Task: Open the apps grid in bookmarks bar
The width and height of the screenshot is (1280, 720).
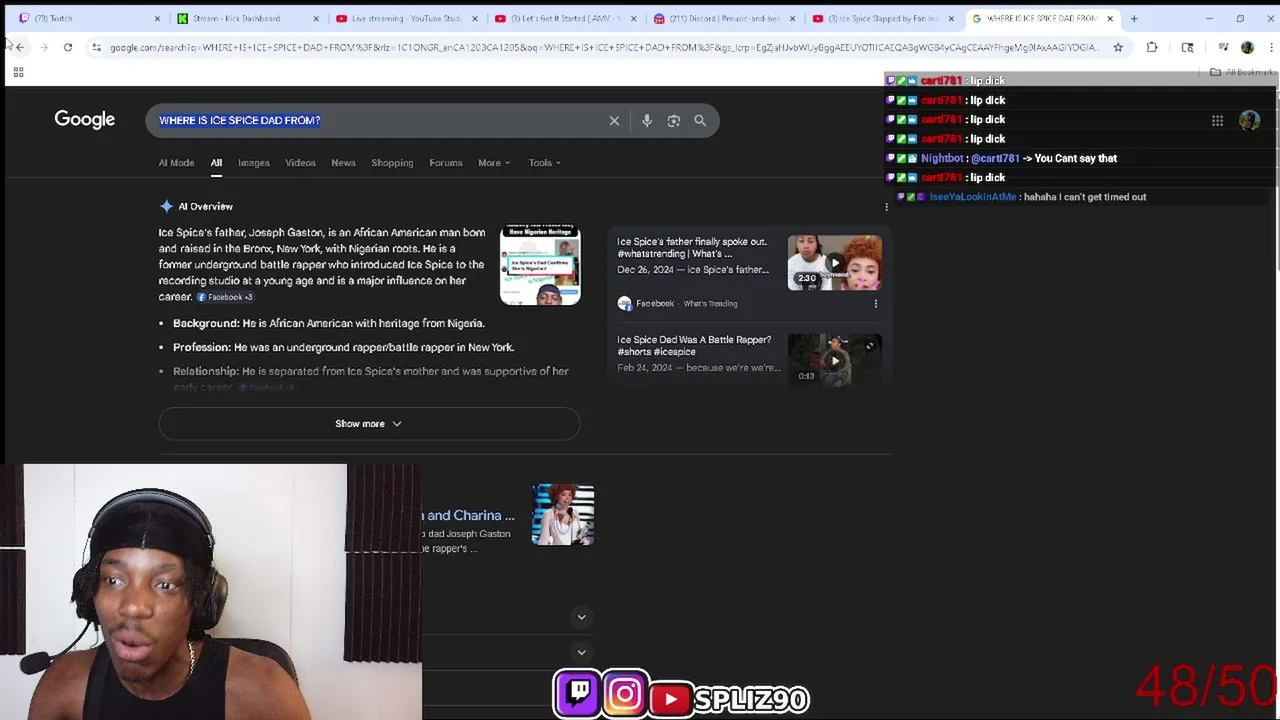Action: point(18,72)
